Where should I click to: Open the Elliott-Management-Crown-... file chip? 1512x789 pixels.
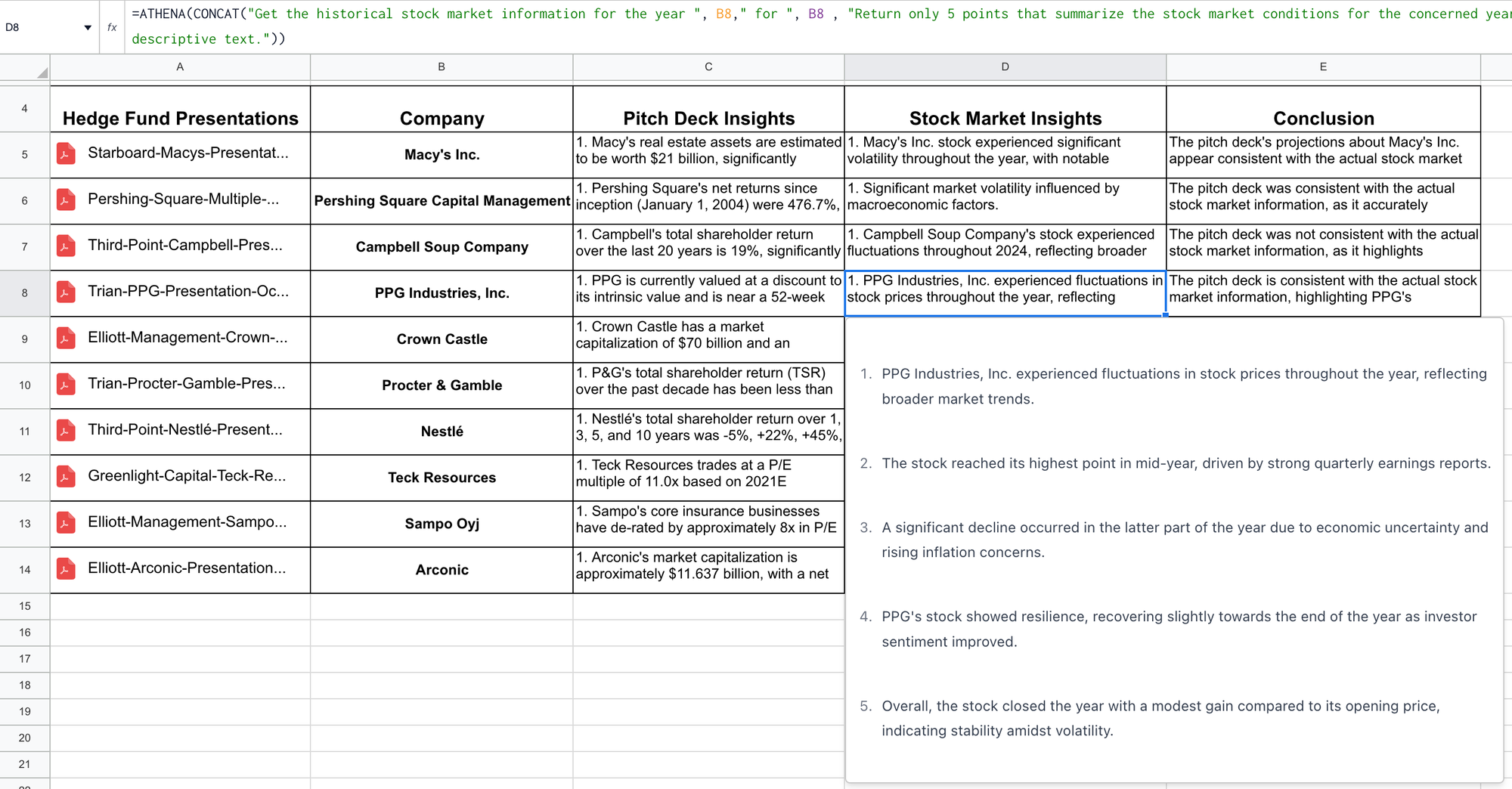[x=173, y=338]
